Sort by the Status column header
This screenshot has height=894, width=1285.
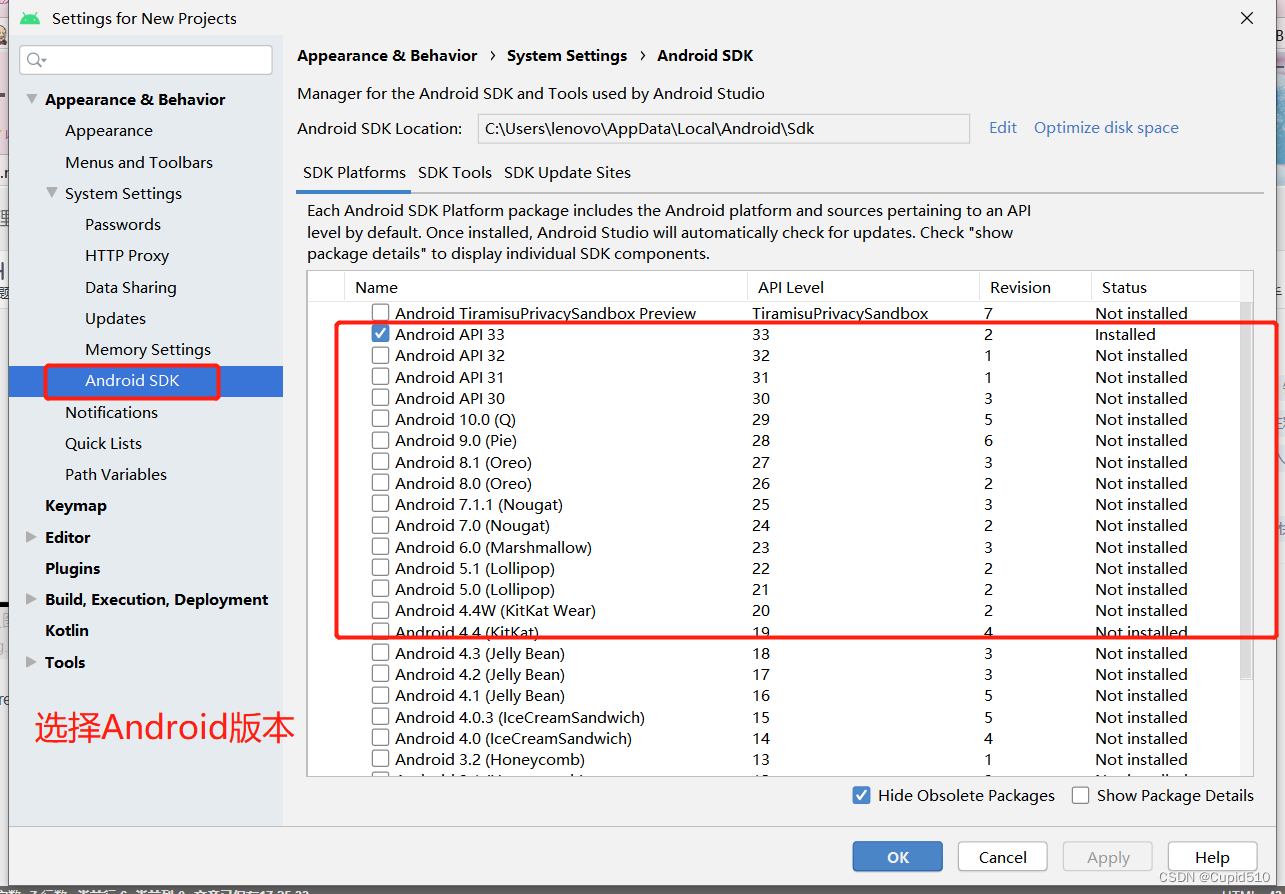coord(1124,287)
